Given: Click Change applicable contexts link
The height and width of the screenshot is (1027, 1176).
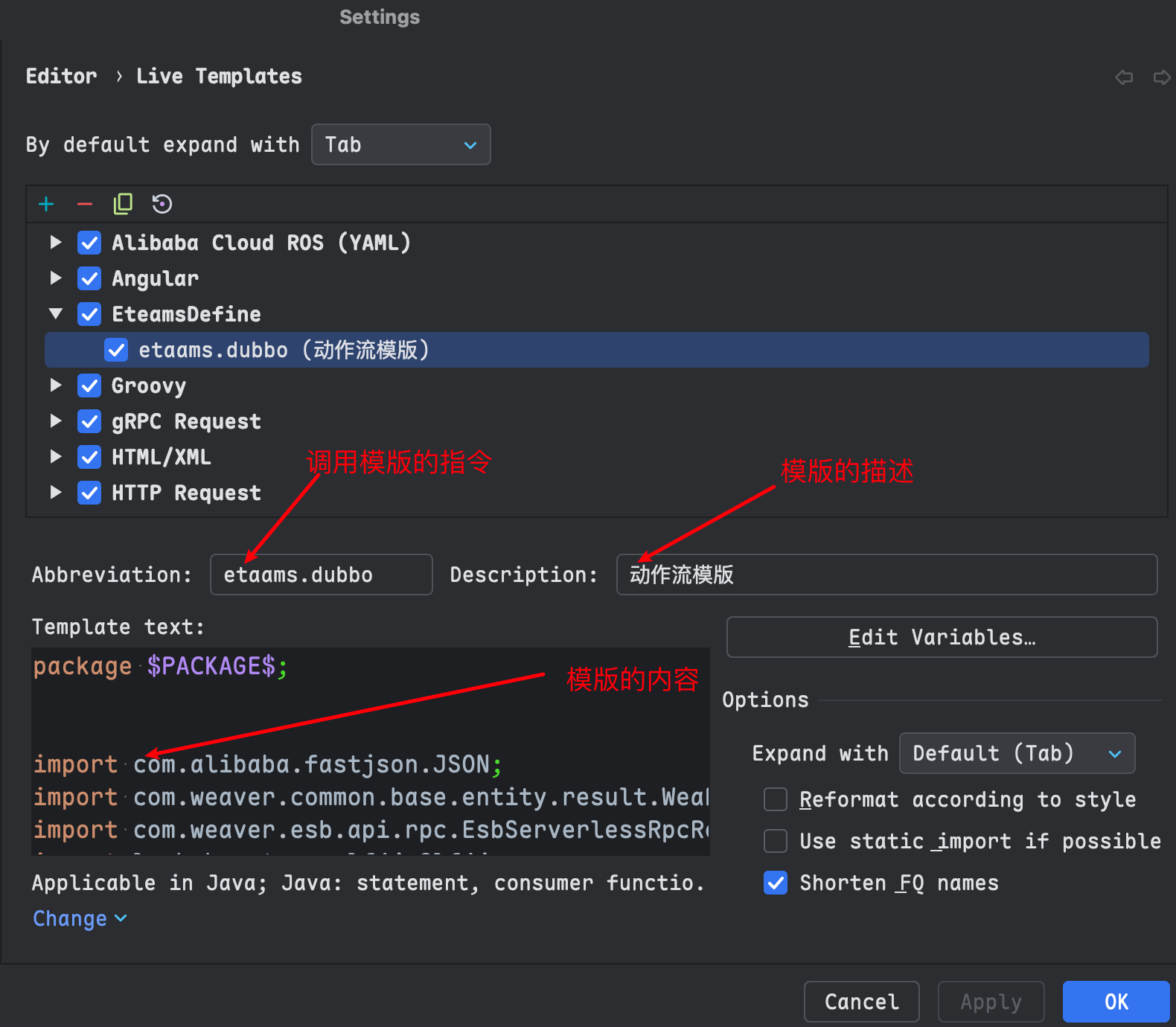Looking at the screenshot, I should [x=80, y=918].
